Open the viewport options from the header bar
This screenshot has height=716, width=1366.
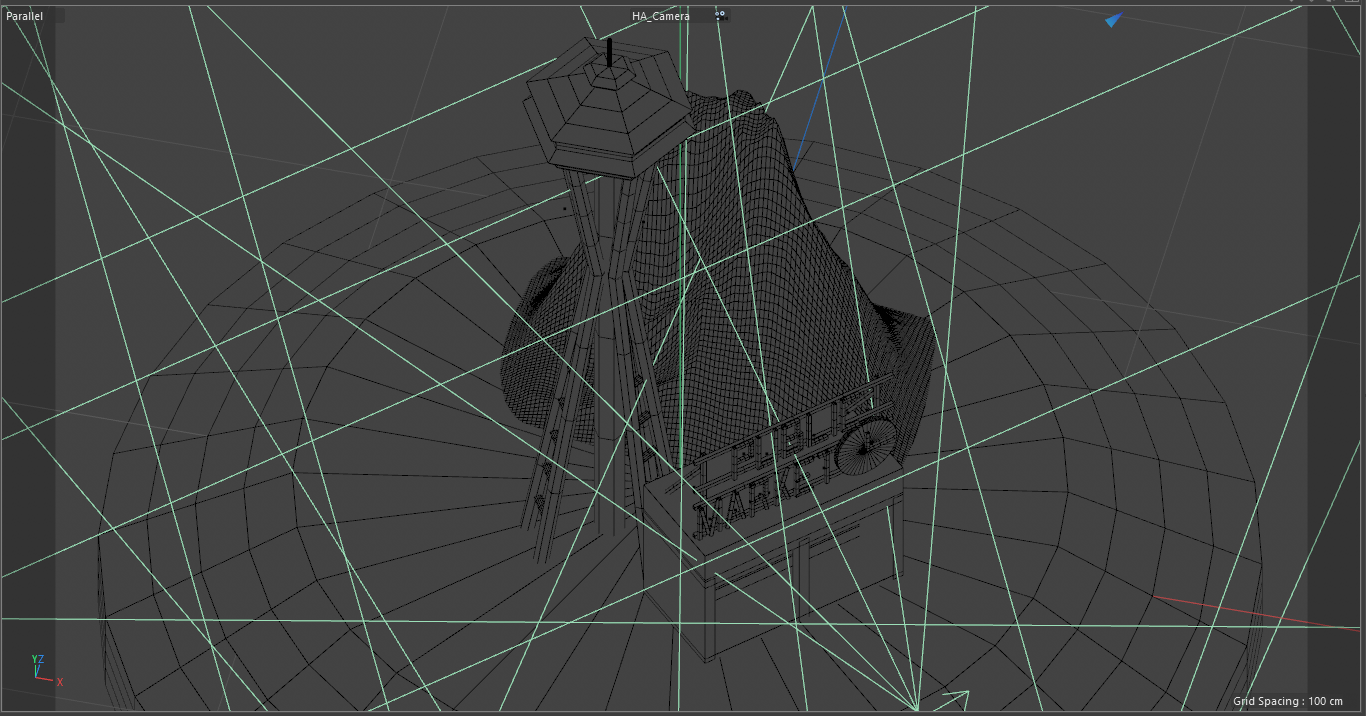point(719,14)
